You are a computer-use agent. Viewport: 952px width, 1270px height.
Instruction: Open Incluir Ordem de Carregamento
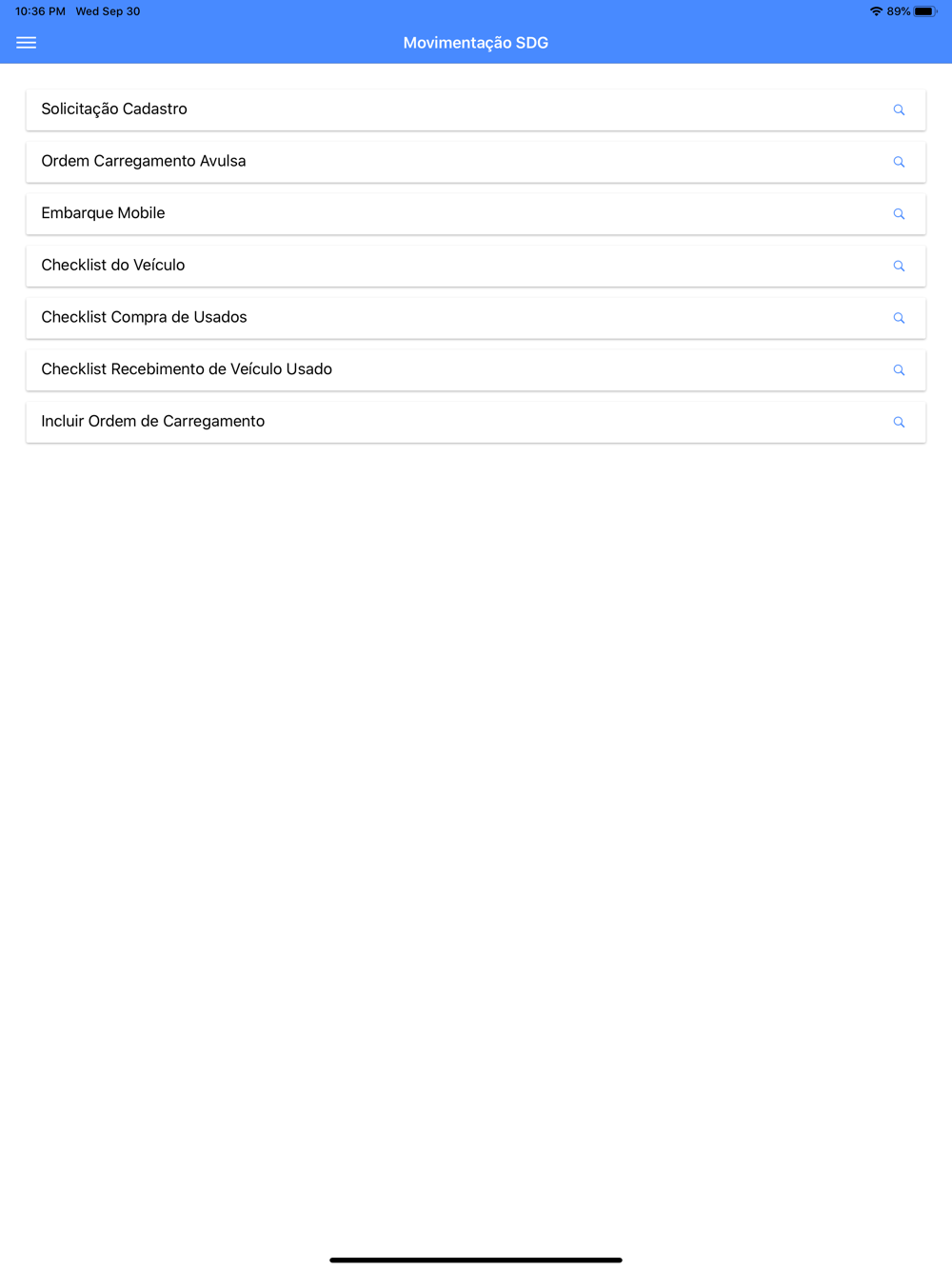click(x=153, y=422)
